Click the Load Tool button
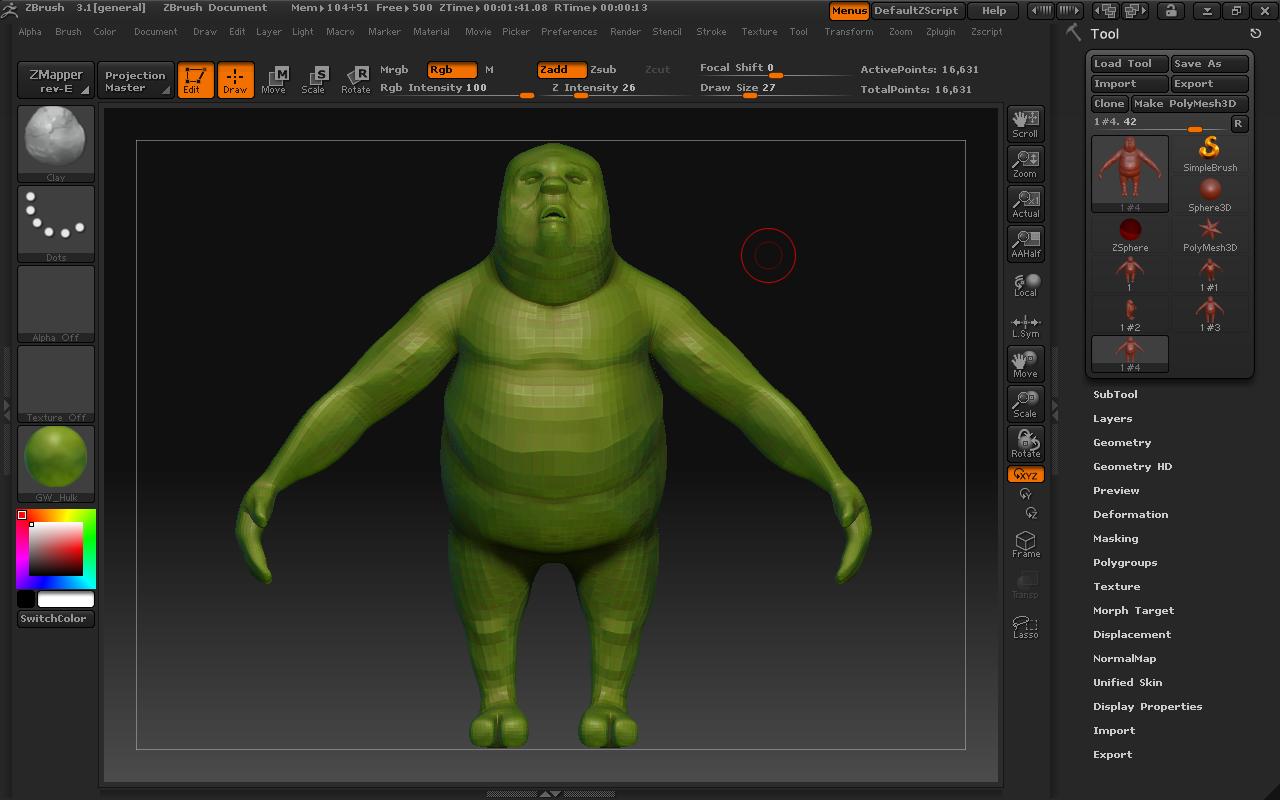 1129,64
